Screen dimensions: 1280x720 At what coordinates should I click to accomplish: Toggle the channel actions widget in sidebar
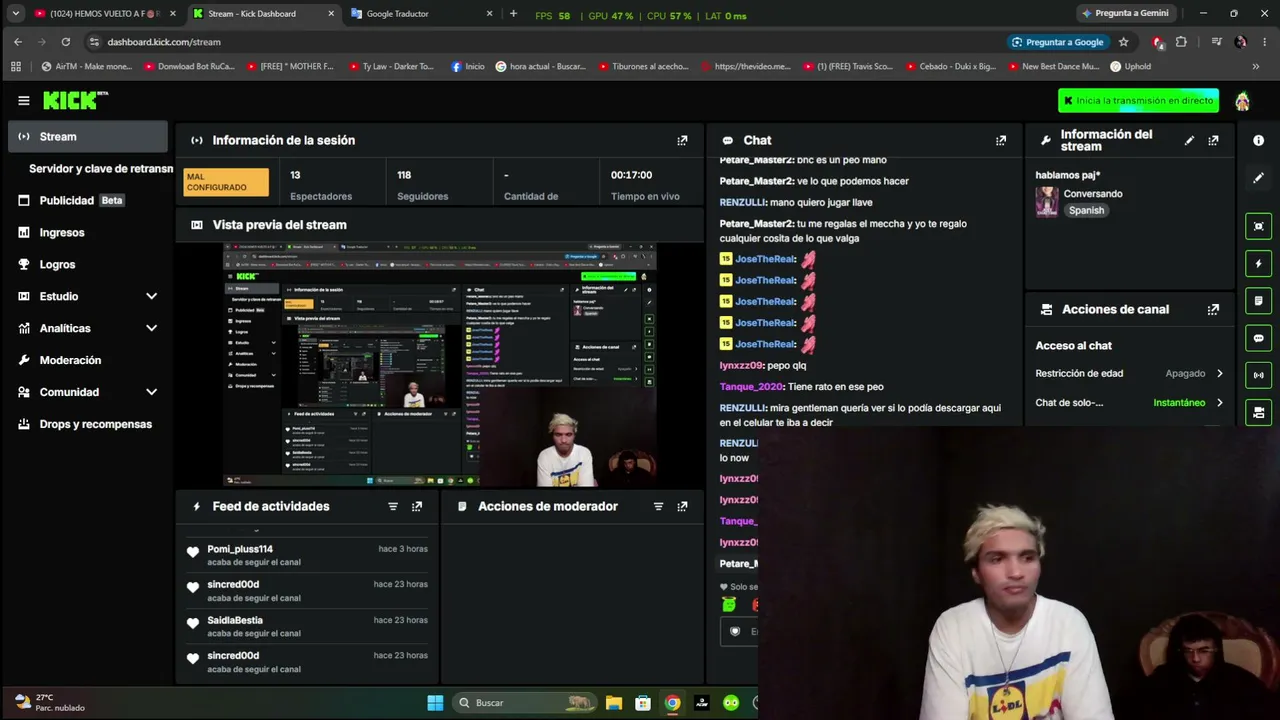[1258, 412]
